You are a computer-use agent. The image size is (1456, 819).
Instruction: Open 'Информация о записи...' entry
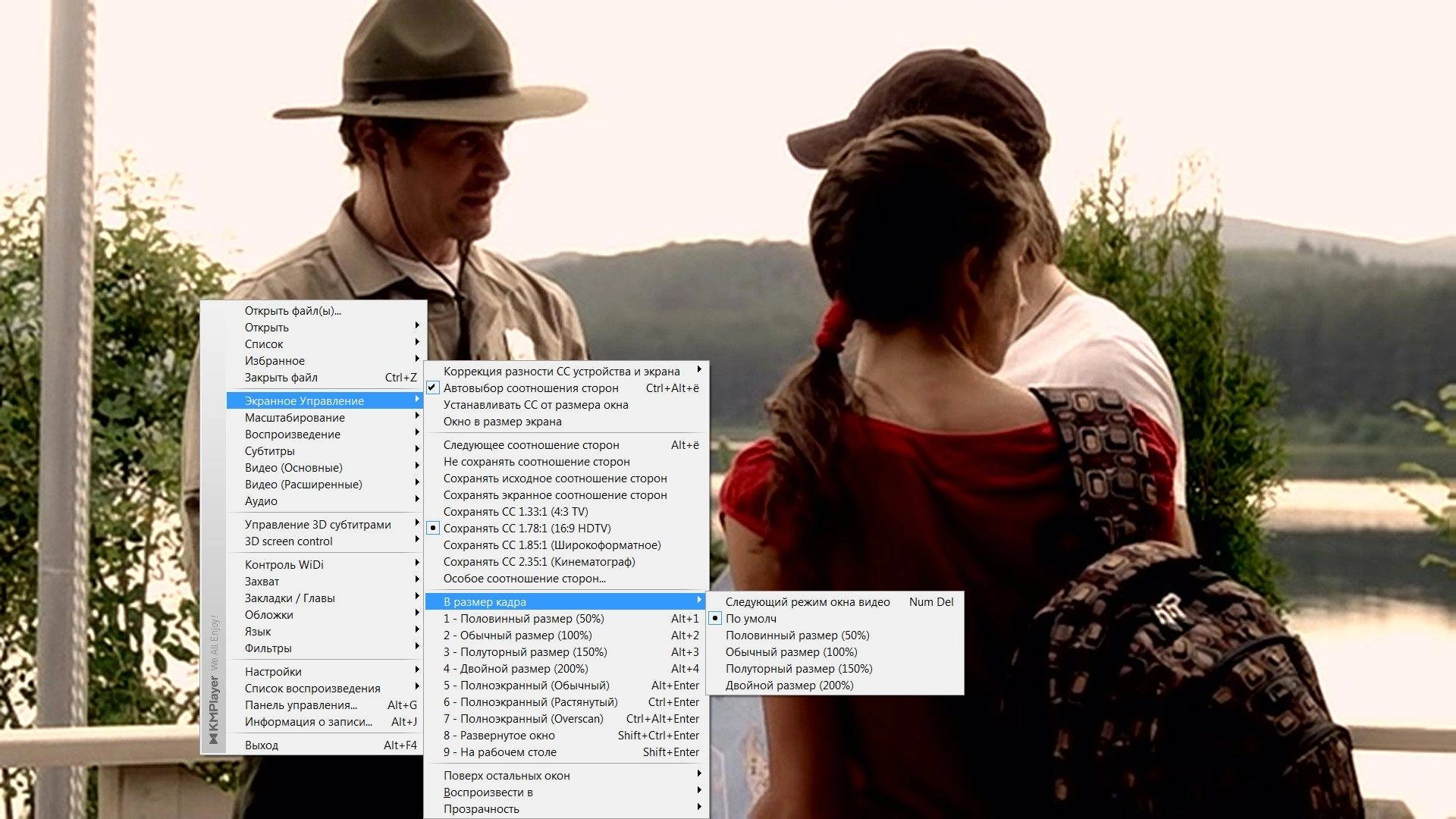point(325,721)
